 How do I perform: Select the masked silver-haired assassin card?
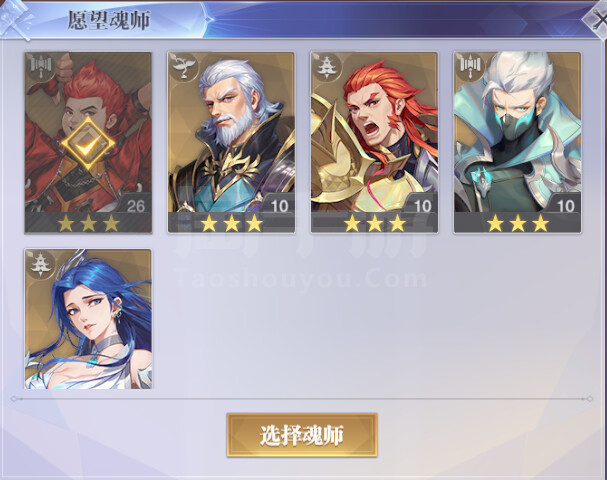point(517,142)
